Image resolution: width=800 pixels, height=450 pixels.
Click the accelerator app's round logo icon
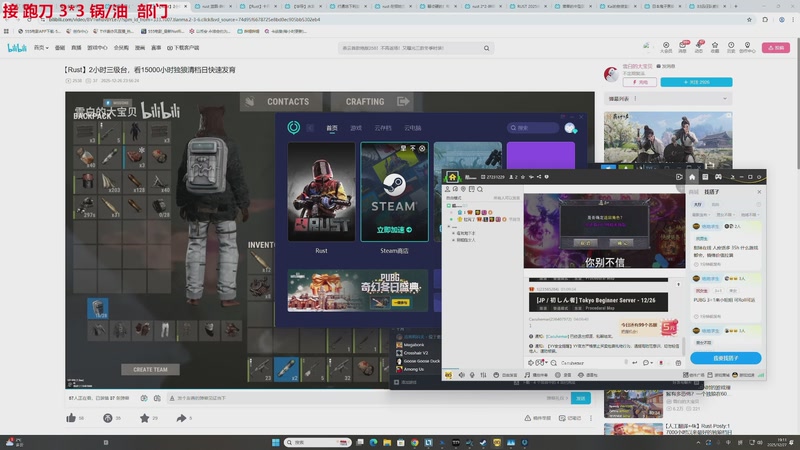tap(293, 128)
